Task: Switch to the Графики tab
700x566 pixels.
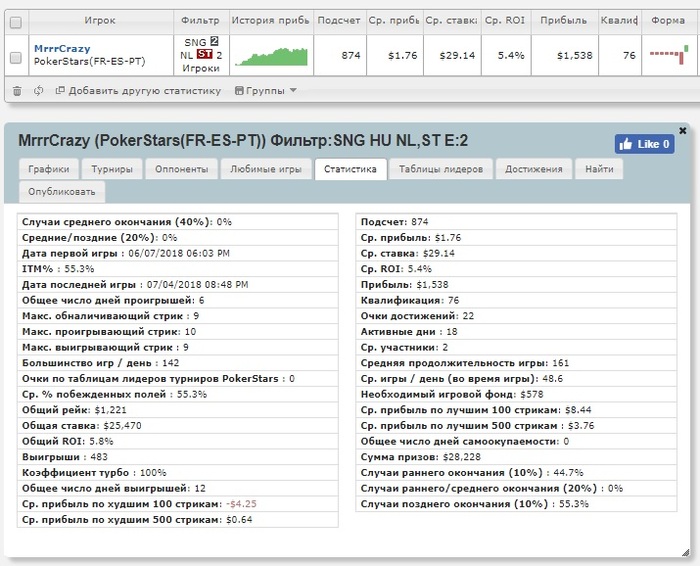Action: (49, 169)
